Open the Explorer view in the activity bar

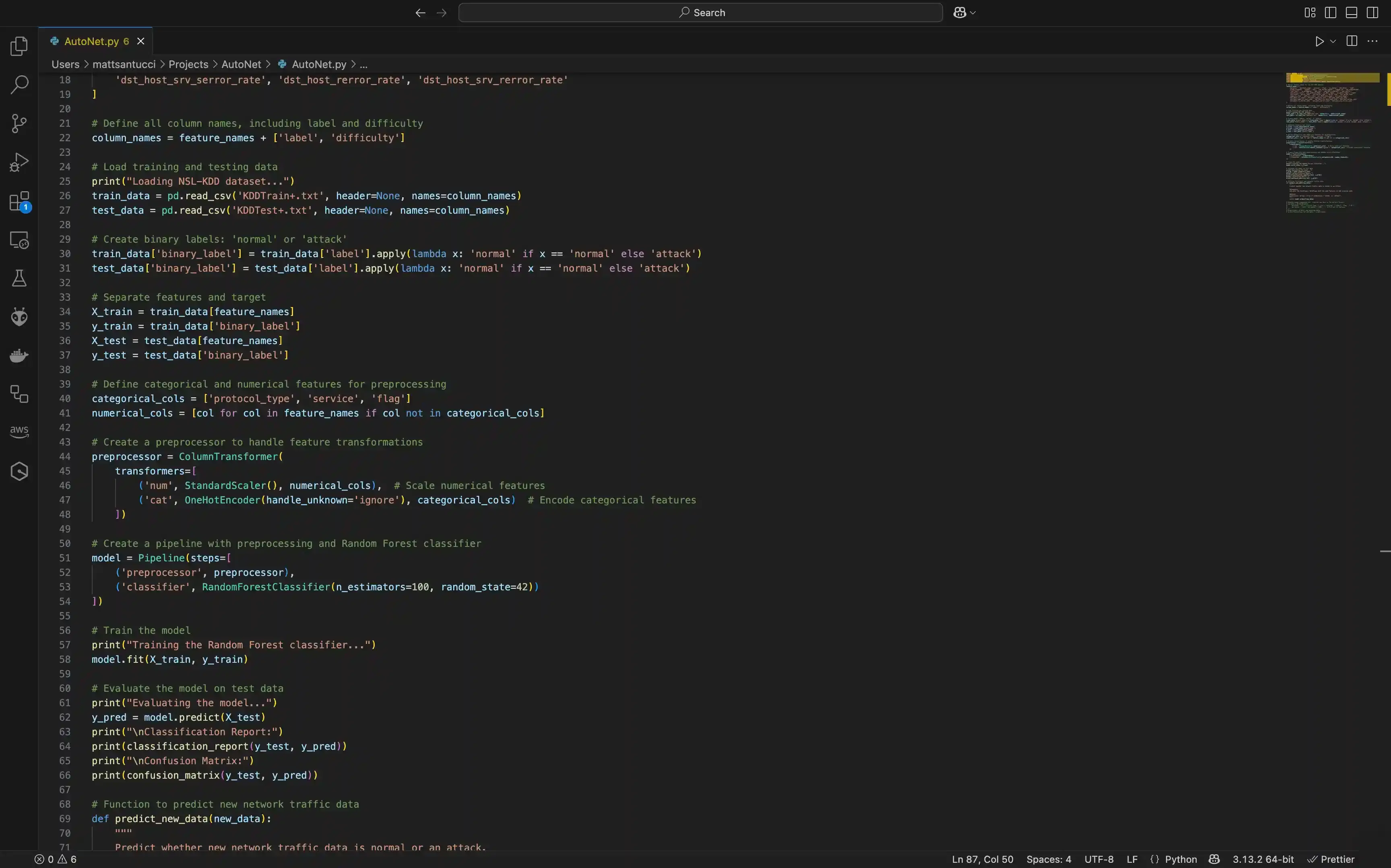click(19, 46)
